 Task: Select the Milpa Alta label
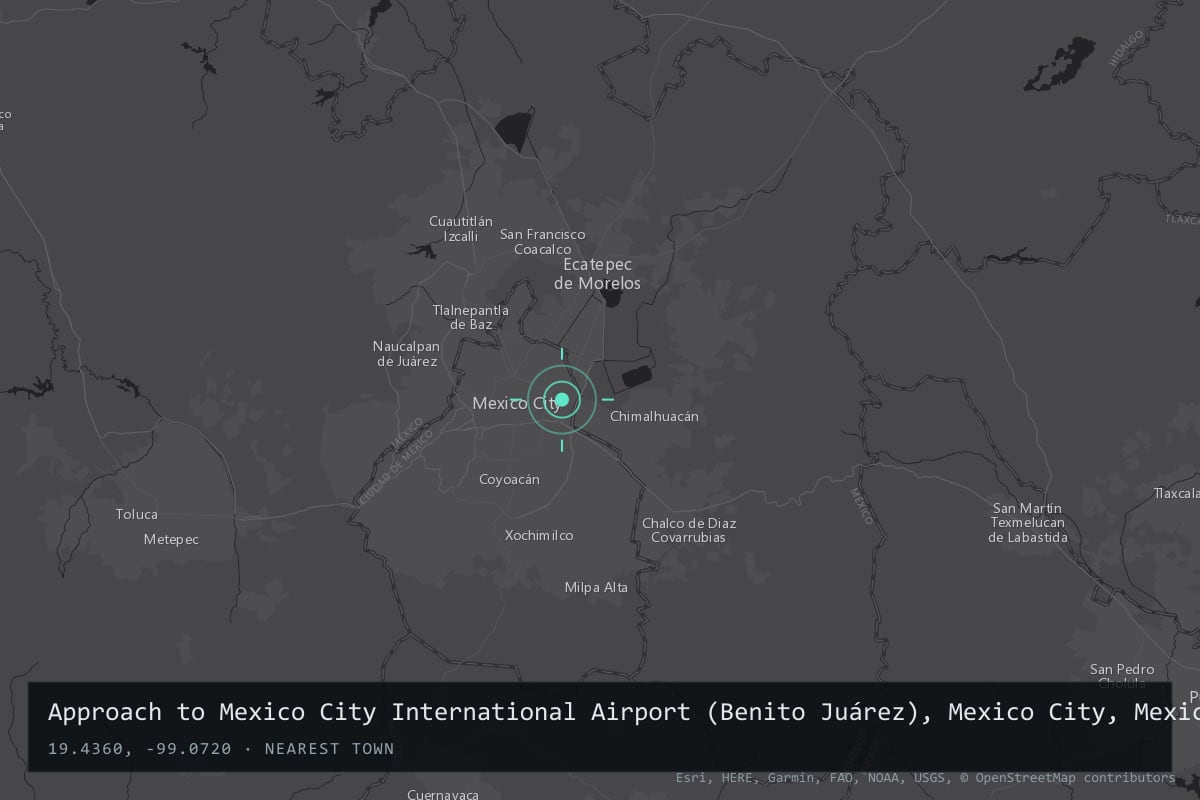596,587
